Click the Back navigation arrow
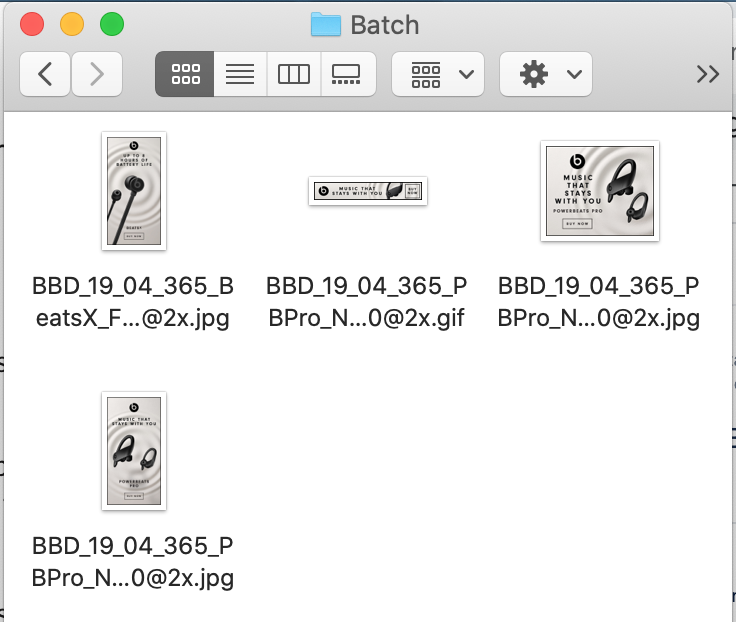This screenshot has width=736, height=622. click(x=45, y=74)
